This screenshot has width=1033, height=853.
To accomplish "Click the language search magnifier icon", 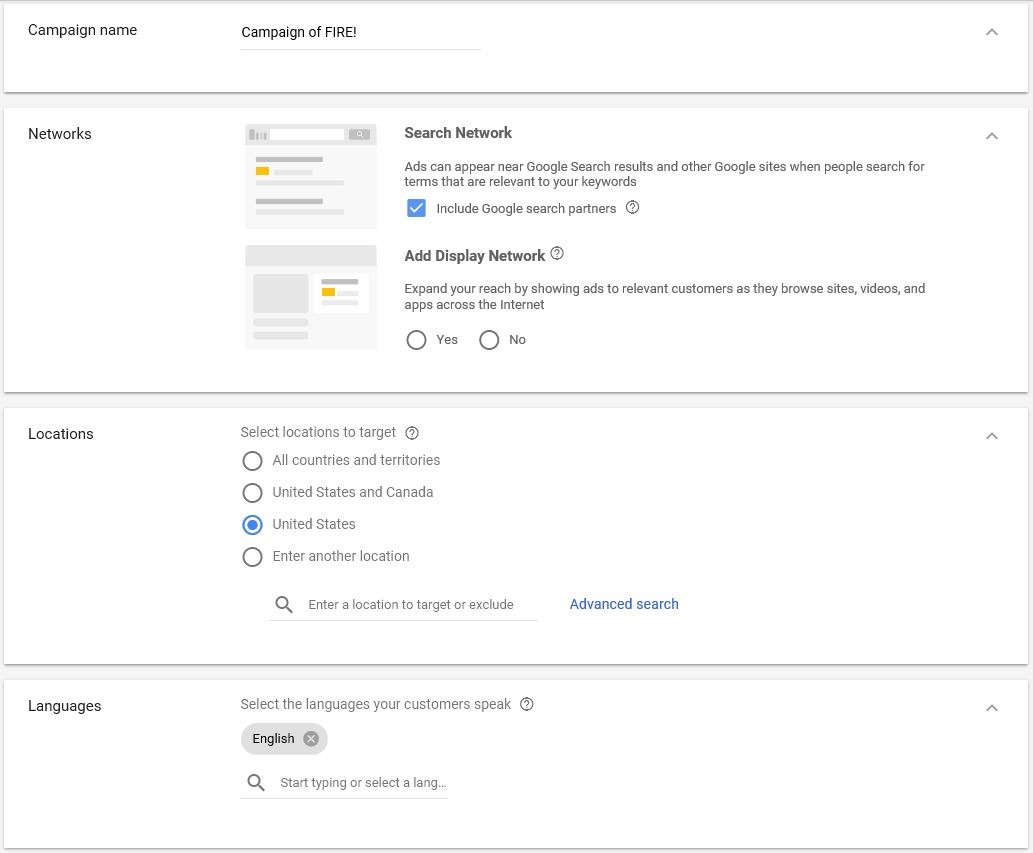I will pyautogui.click(x=256, y=783).
